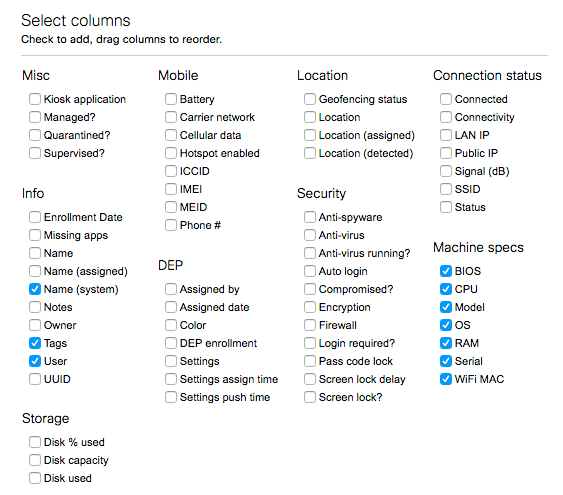Check the ICCID checkbox

click(x=171, y=171)
